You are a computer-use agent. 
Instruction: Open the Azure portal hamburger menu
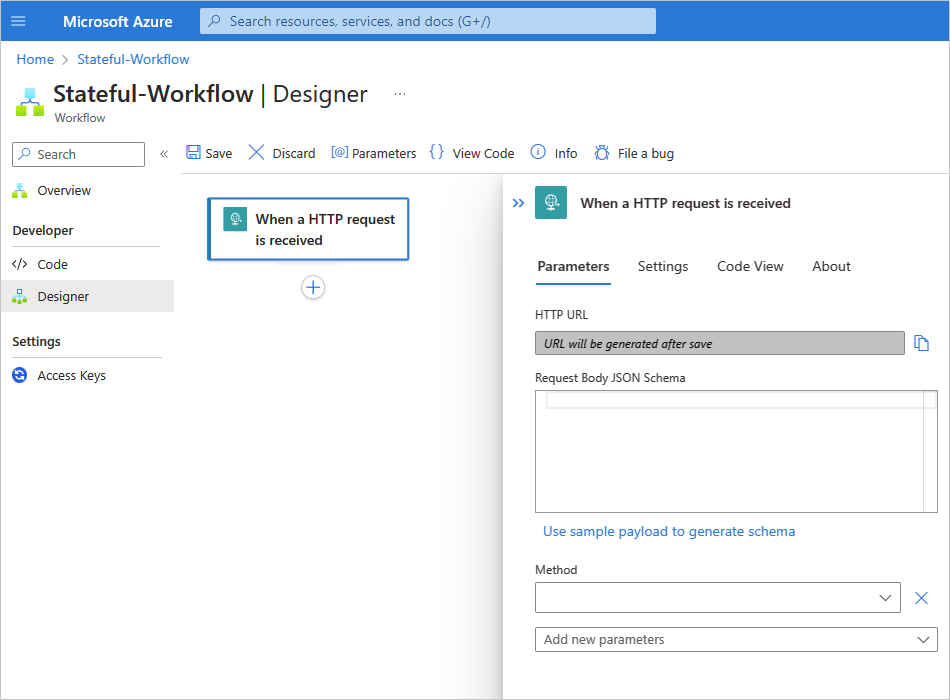pos(18,21)
